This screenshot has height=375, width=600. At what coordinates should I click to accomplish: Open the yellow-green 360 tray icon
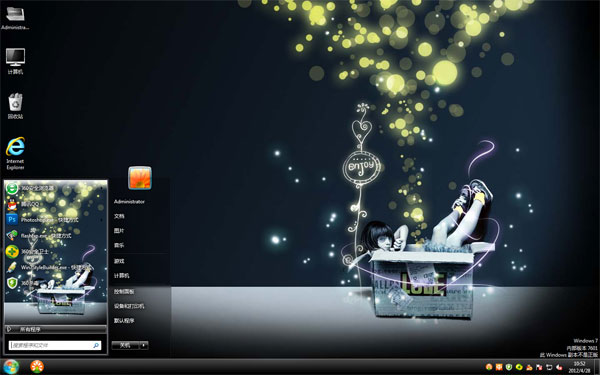519,367
